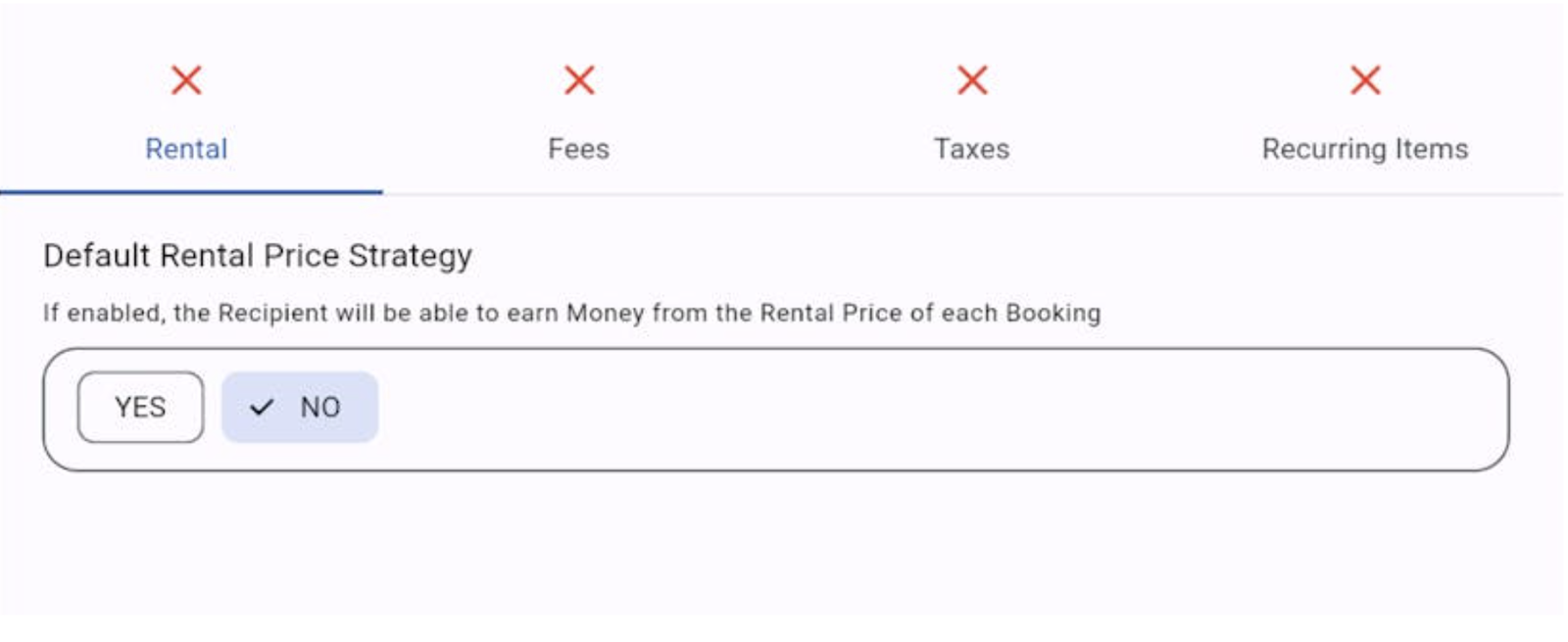Open the Taxes tab

coord(971,149)
